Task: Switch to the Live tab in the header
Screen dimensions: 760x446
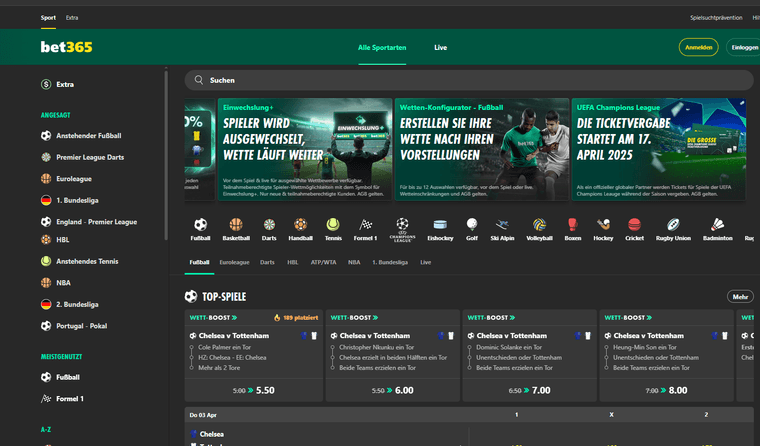Action: (x=441, y=48)
